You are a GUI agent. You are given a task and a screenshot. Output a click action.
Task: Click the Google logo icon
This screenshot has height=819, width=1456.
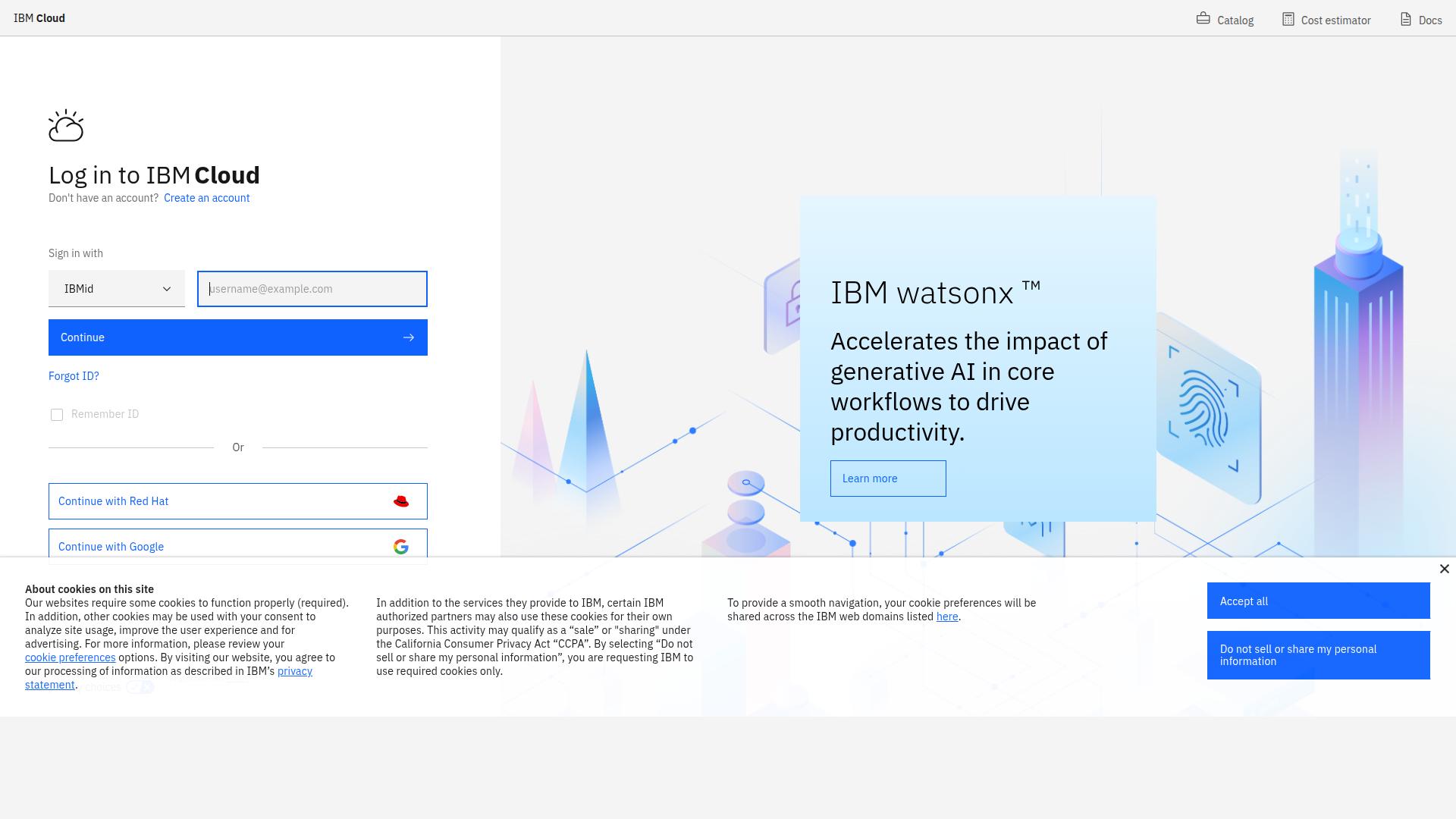pyautogui.click(x=401, y=547)
